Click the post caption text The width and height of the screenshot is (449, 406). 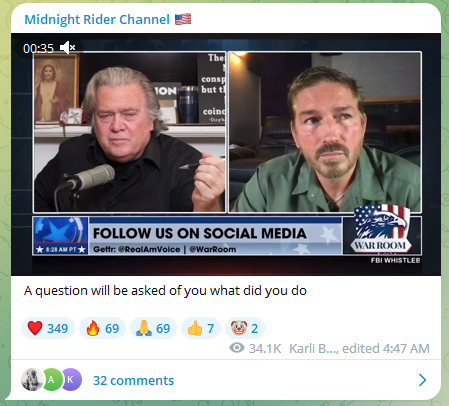tap(165, 291)
